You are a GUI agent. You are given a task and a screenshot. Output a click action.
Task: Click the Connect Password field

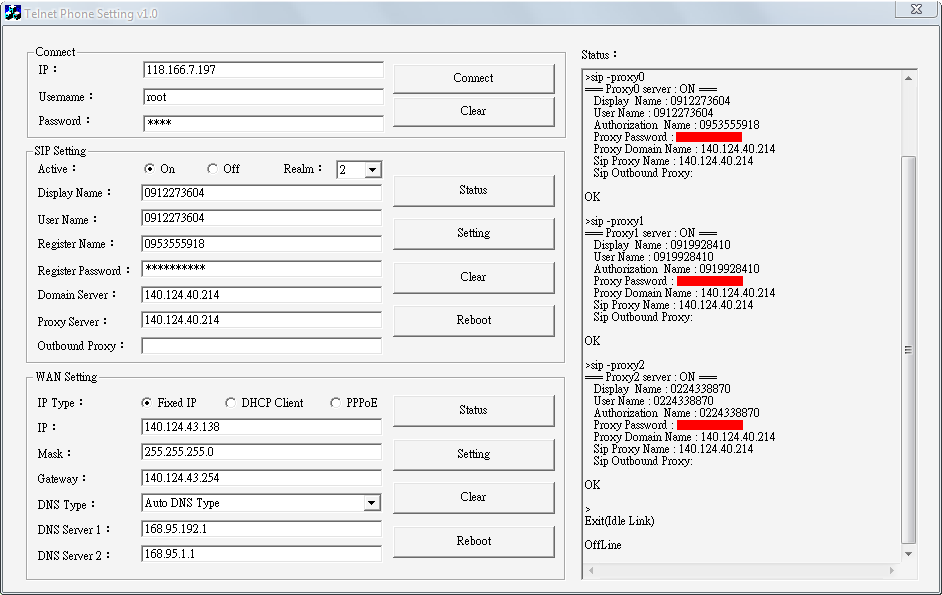click(263, 123)
